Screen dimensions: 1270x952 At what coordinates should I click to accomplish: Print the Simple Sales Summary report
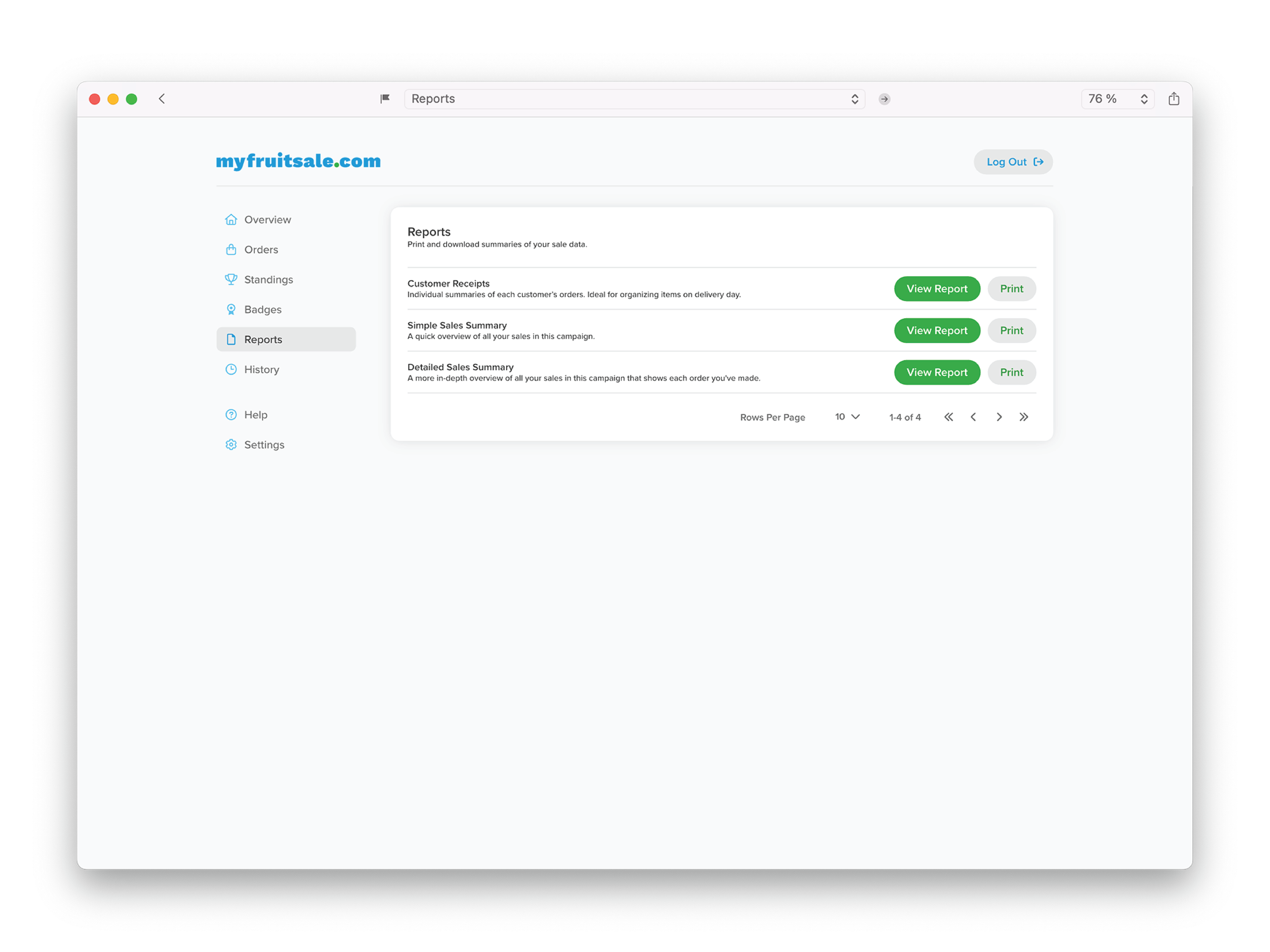[1011, 331]
